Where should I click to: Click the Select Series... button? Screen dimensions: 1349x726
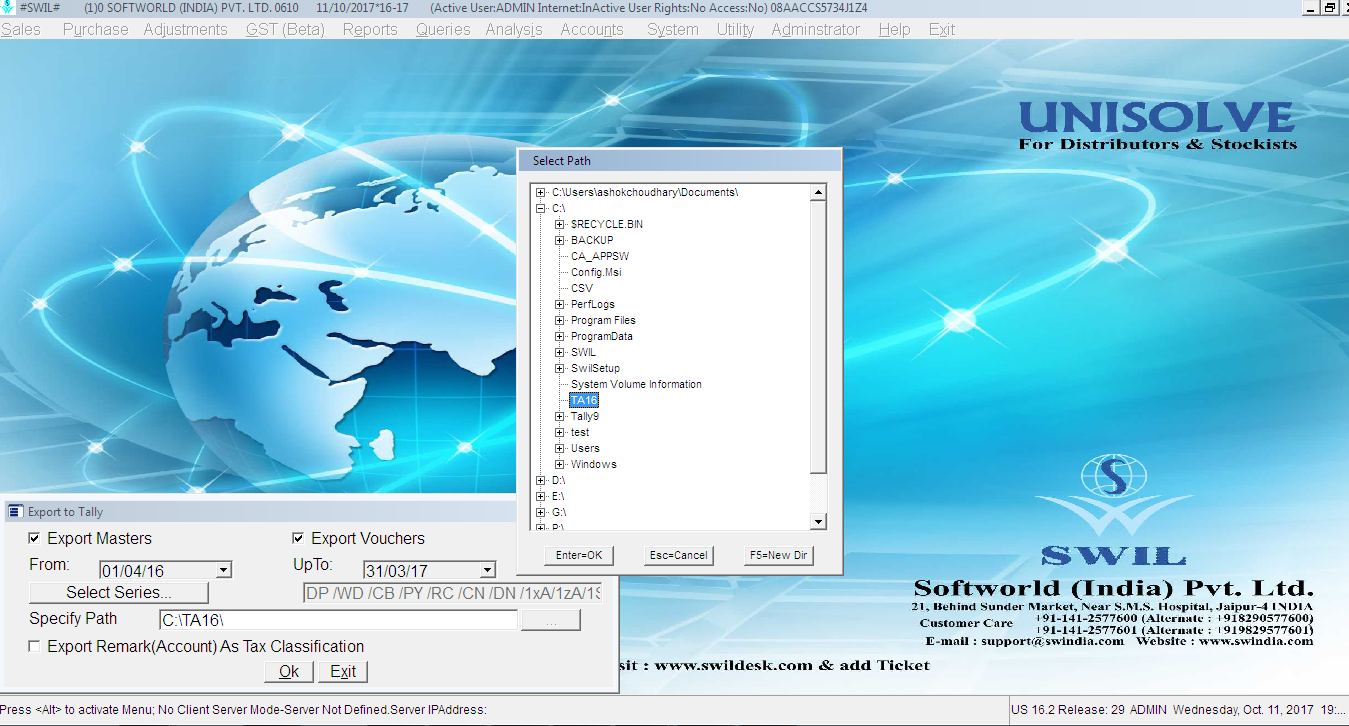[119, 593]
